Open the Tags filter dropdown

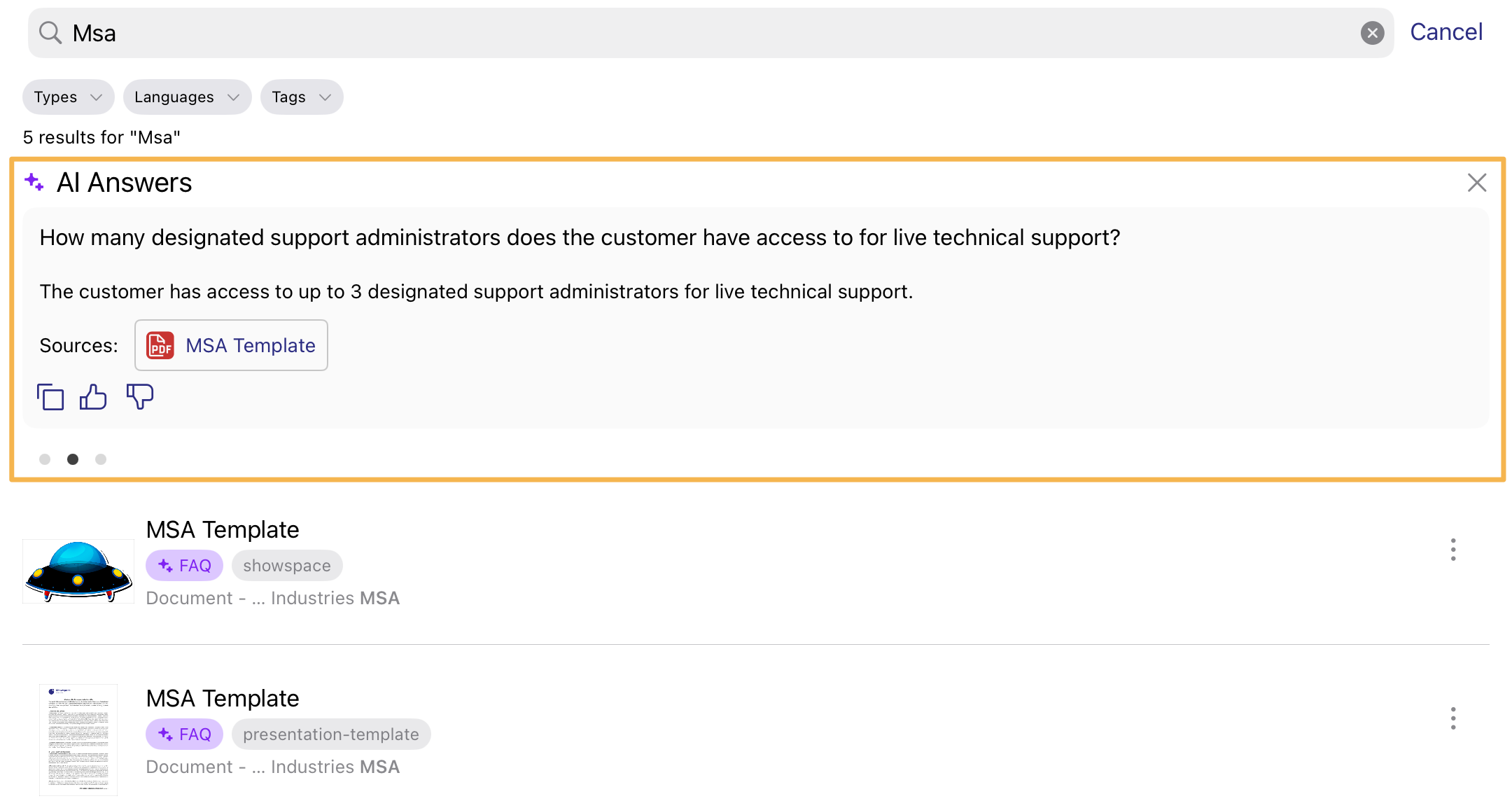301,97
